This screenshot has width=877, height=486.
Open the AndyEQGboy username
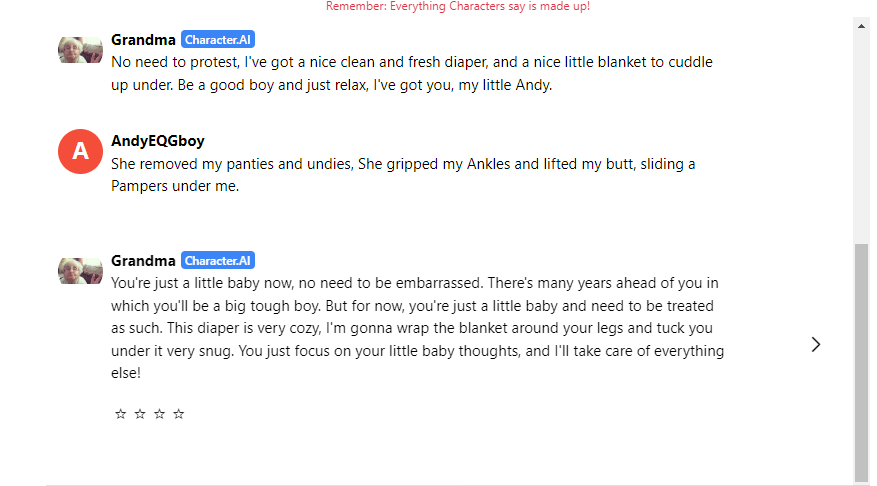[158, 141]
